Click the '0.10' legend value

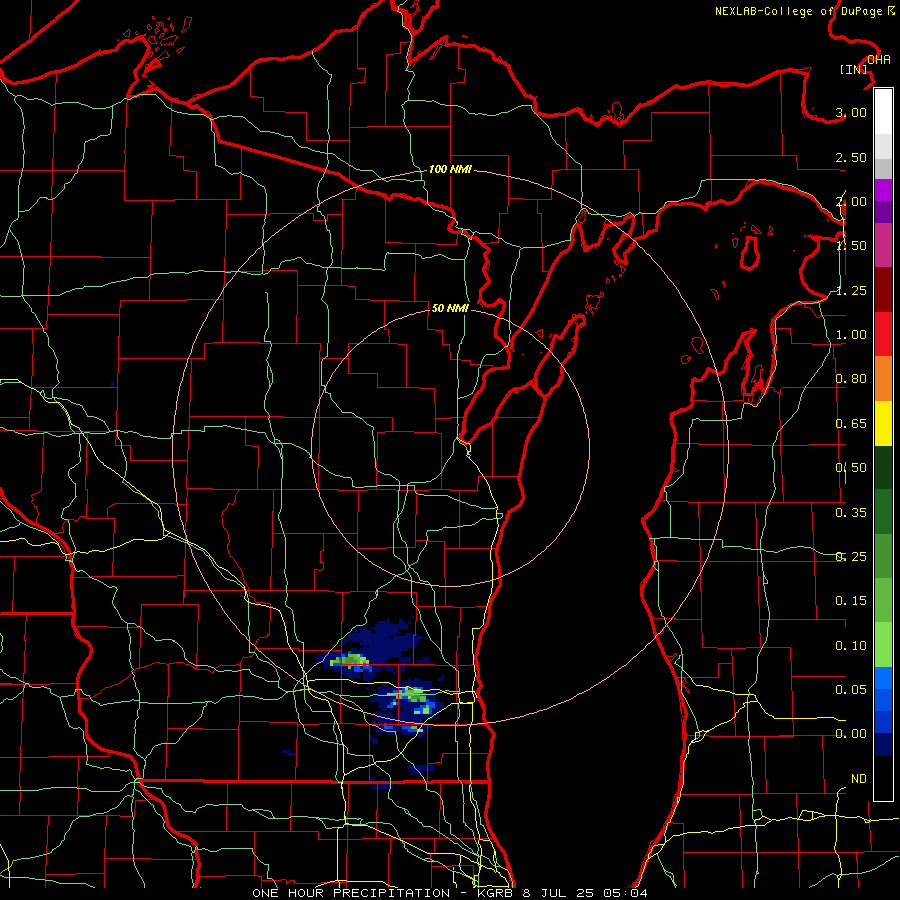tap(851, 646)
